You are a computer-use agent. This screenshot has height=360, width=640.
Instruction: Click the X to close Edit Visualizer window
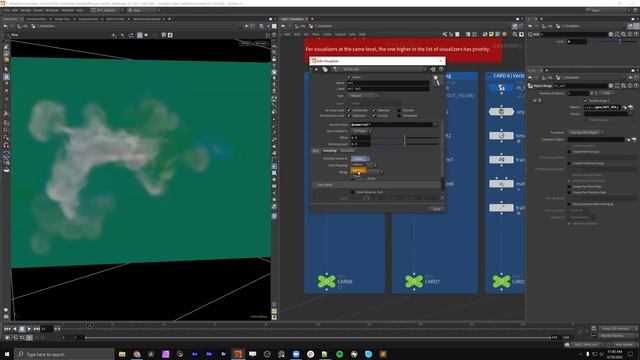click(x=441, y=61)
